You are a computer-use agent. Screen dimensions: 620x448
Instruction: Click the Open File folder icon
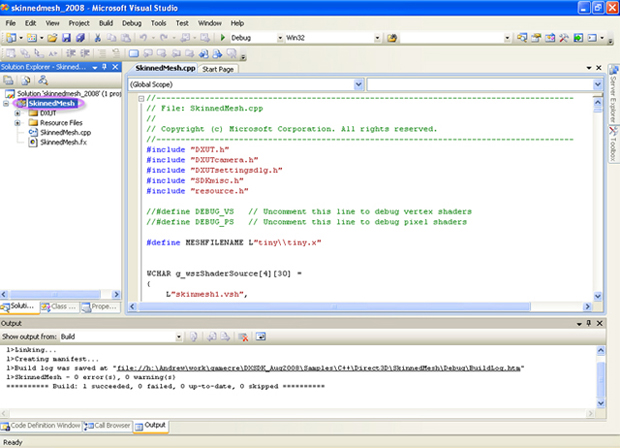[x=52, y=38]
